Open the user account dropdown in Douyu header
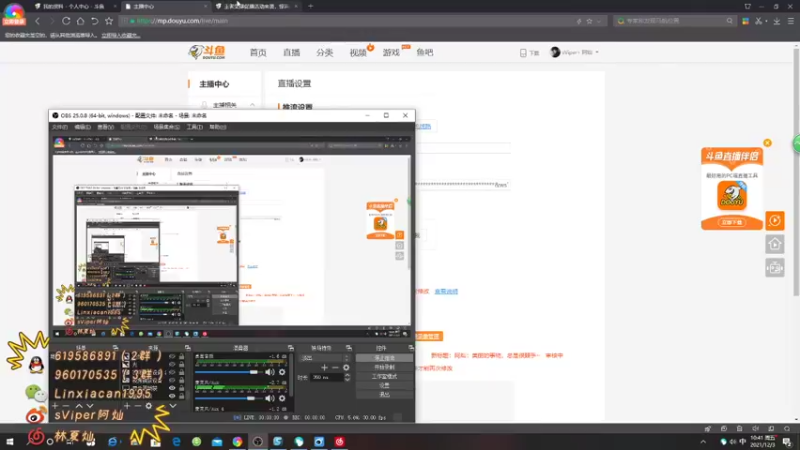 574,52
